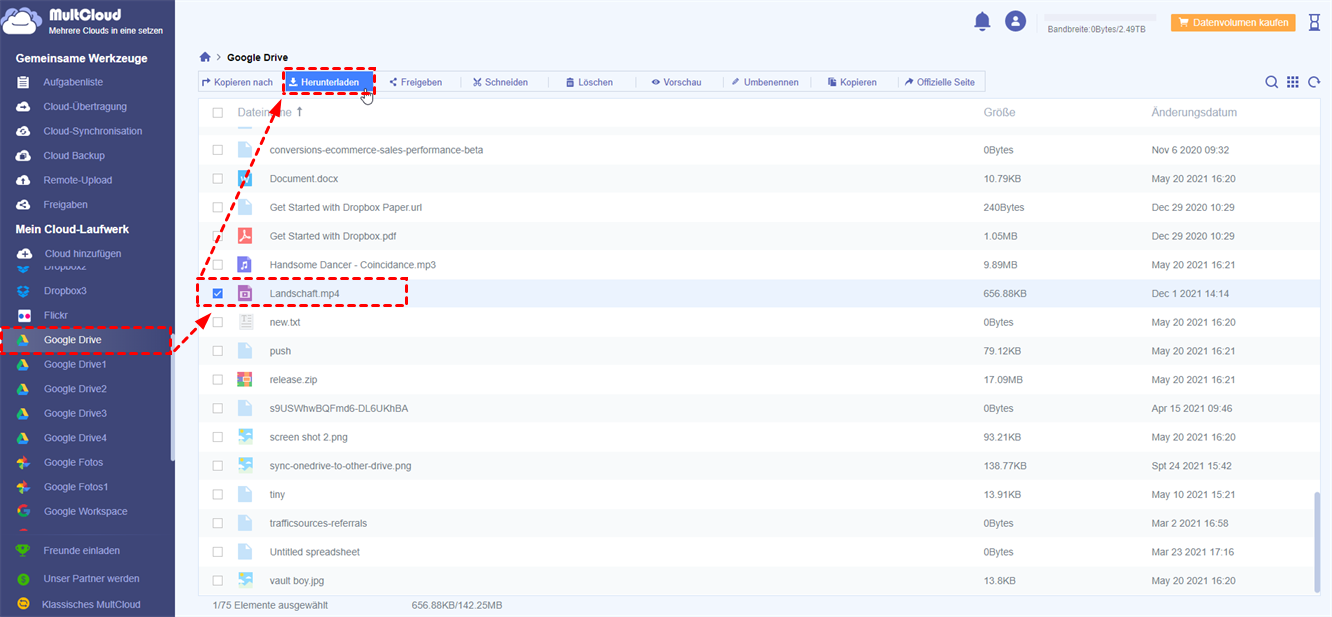Open Remote-Upload in the sidebar
This screenshot has width=1332, height=617.
tap(78, 180)
